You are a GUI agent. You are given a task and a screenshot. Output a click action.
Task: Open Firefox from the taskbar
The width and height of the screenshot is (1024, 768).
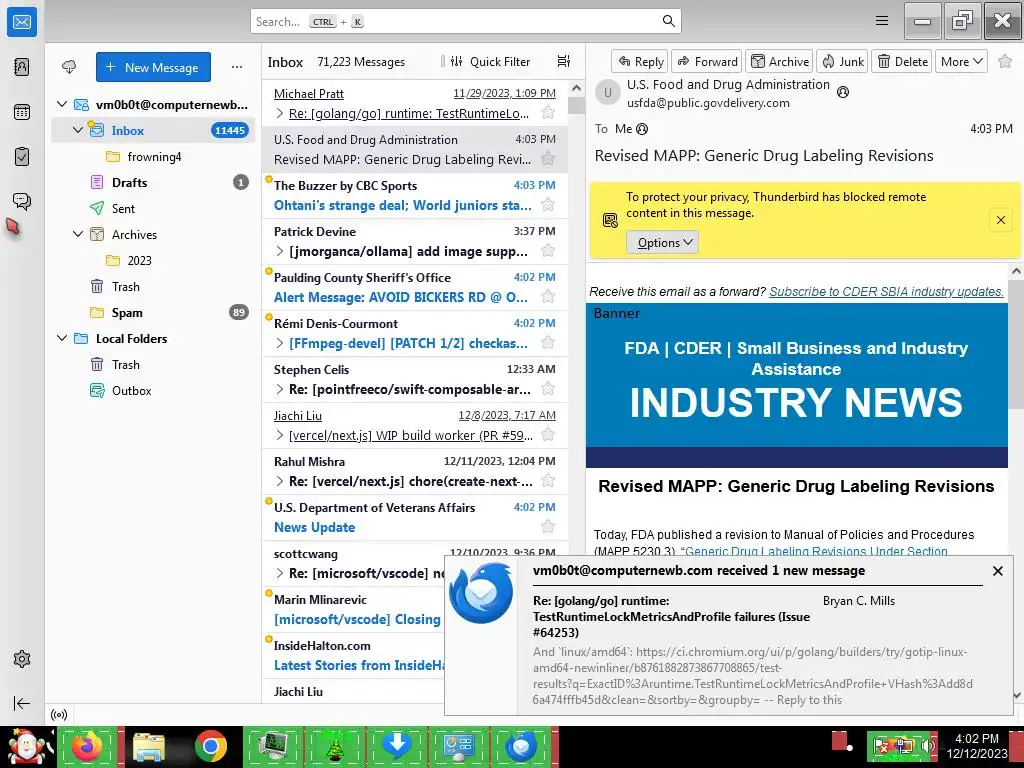[x=87, y=746]
